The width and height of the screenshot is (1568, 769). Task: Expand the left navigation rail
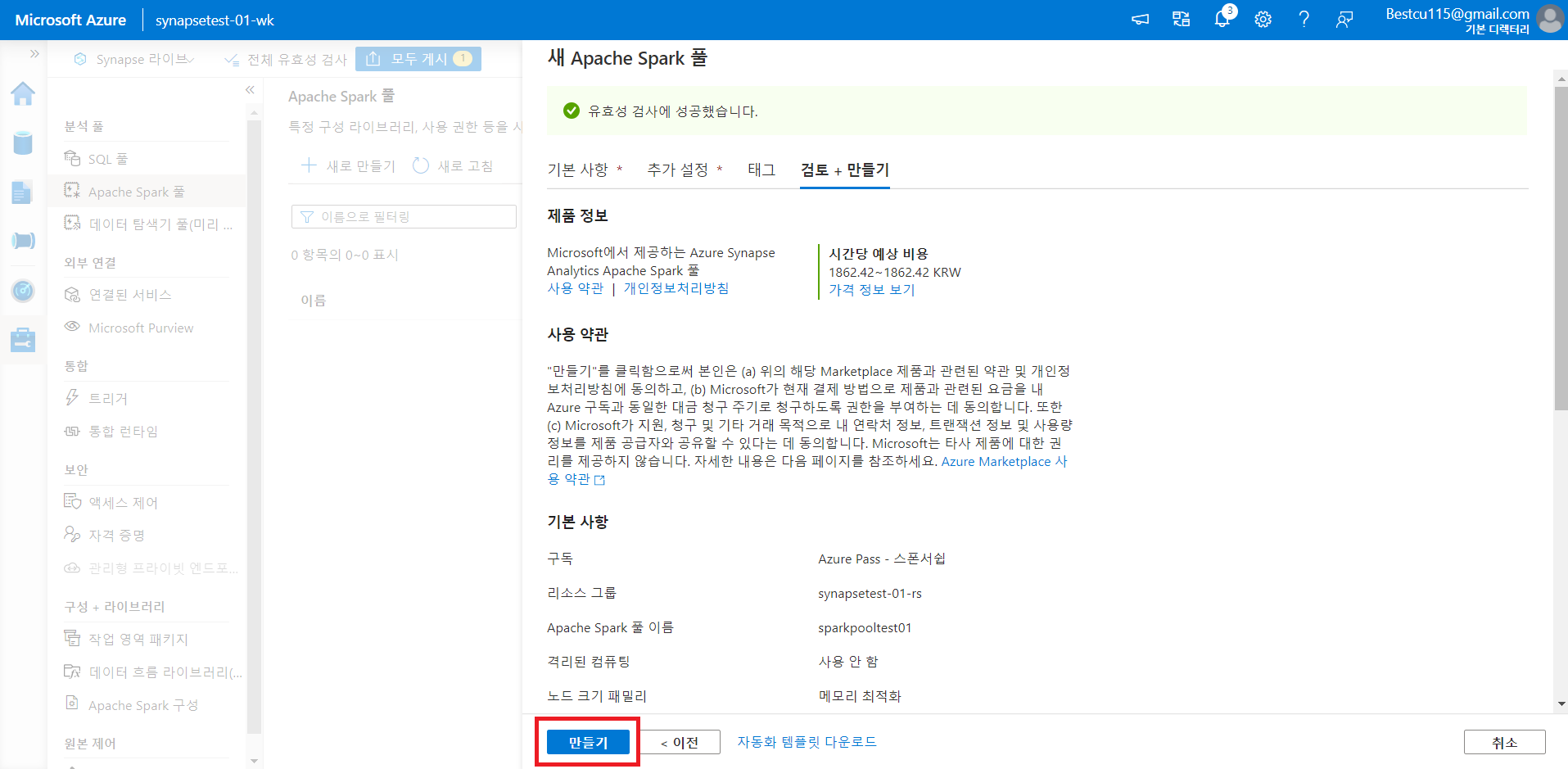click(34, 53)
